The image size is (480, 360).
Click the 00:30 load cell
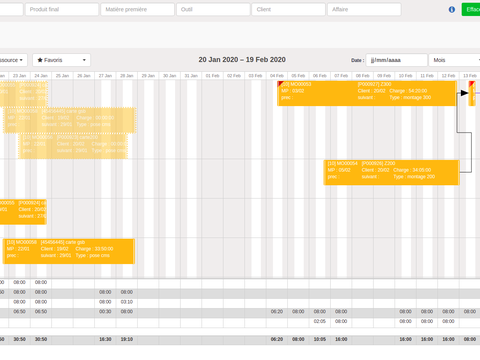tap(105, 311)
